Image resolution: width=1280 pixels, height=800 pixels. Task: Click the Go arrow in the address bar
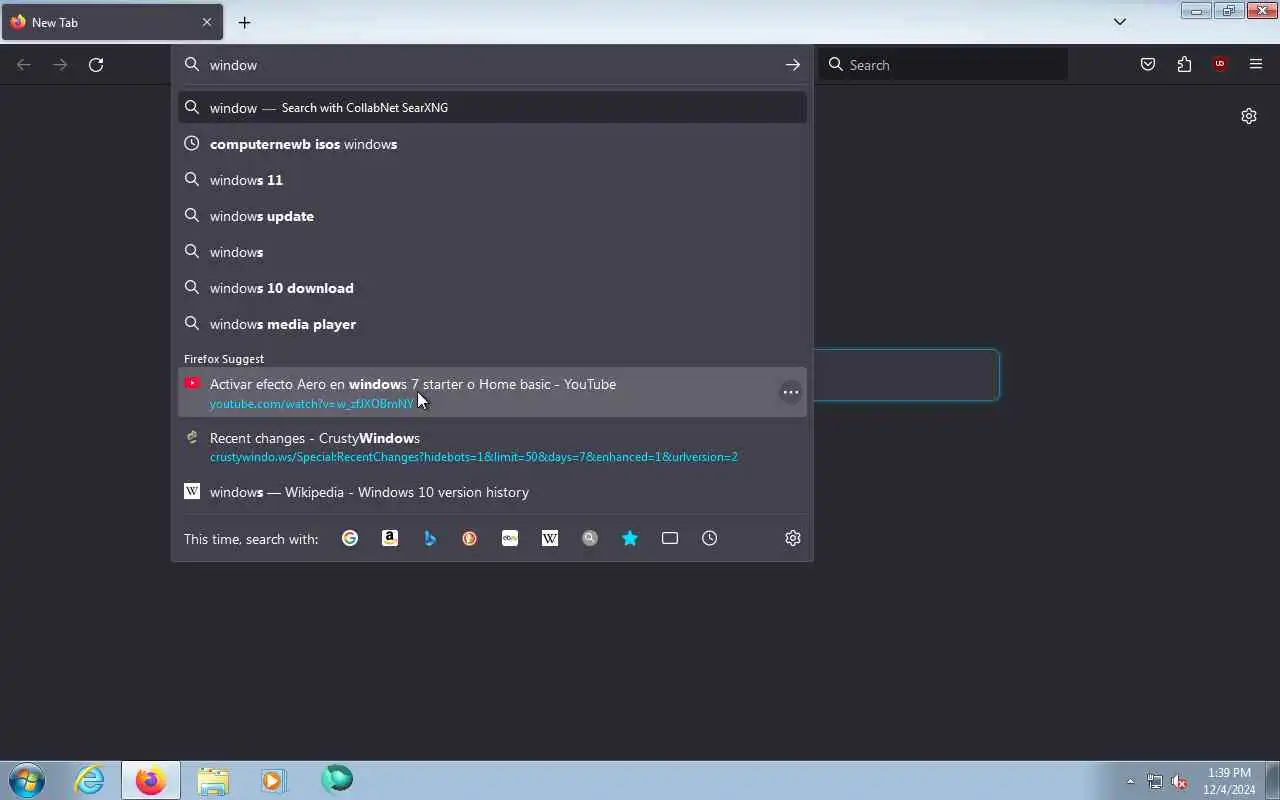[x=793, y=65]
